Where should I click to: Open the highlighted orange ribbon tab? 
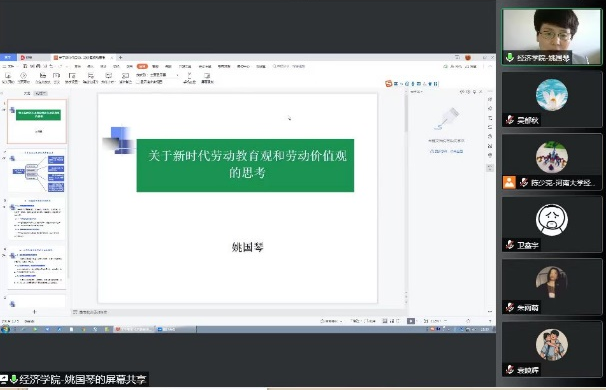[142, 66]
